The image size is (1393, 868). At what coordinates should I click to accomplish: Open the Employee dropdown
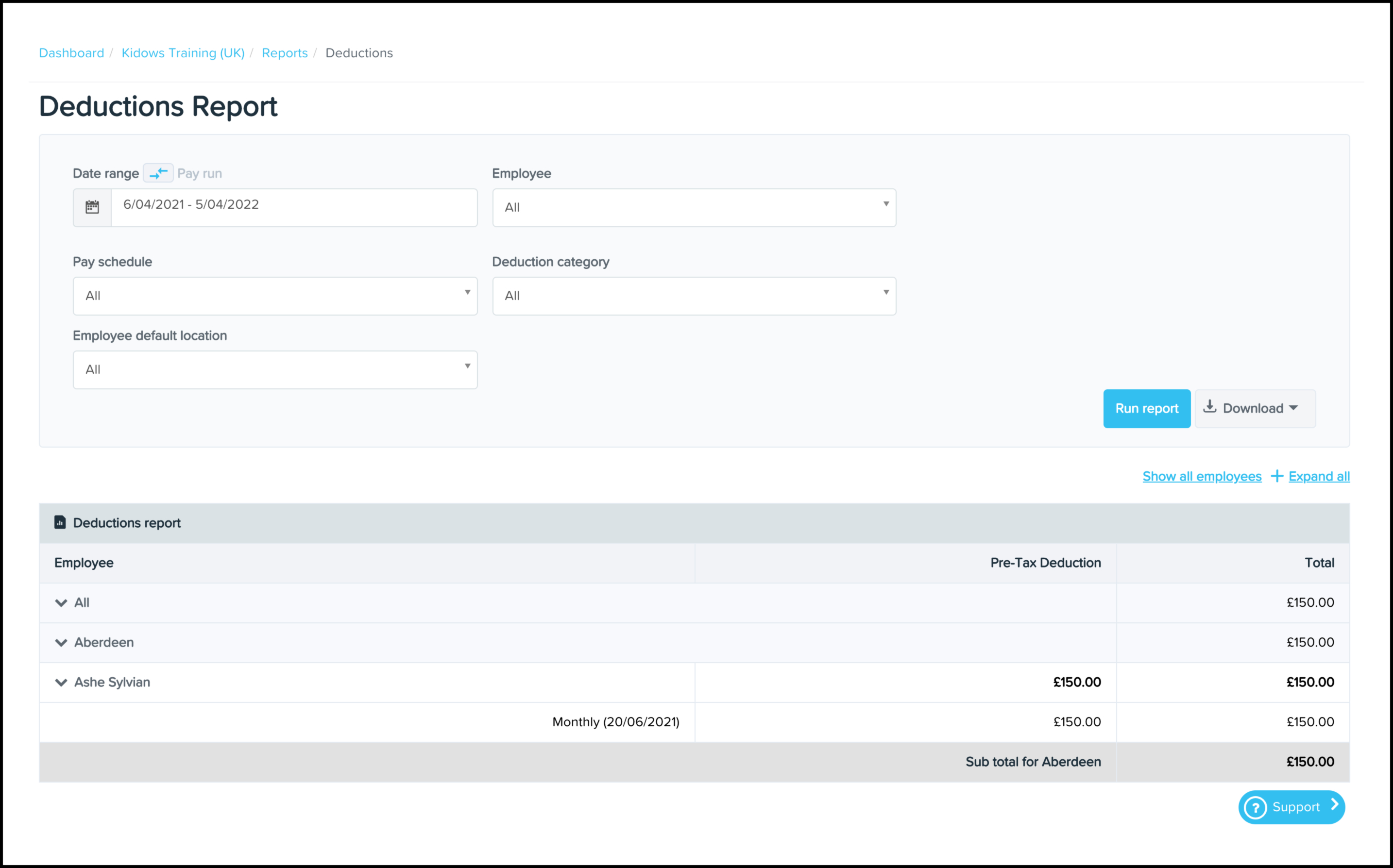point(694,207)
